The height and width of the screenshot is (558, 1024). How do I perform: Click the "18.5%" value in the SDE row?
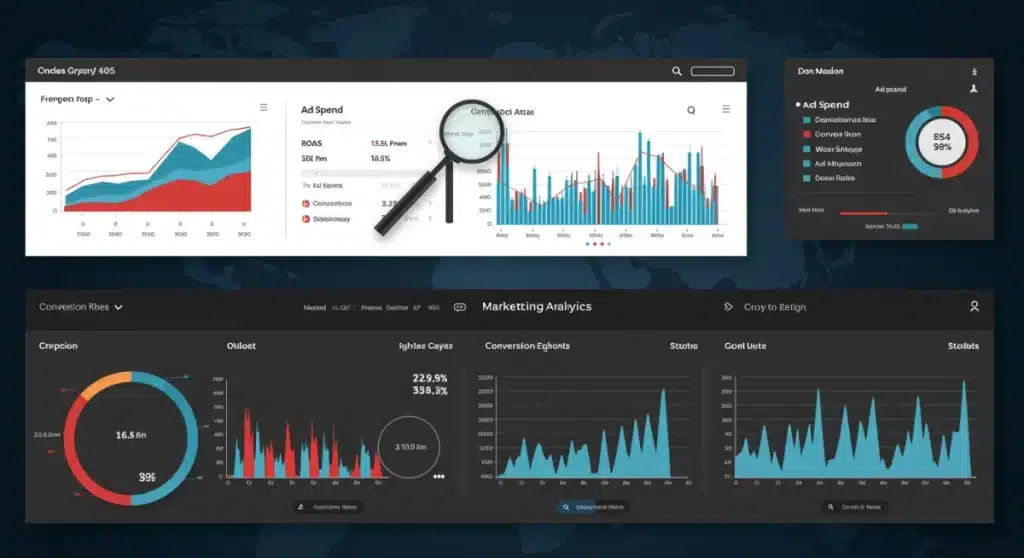[x=380, y=159]
